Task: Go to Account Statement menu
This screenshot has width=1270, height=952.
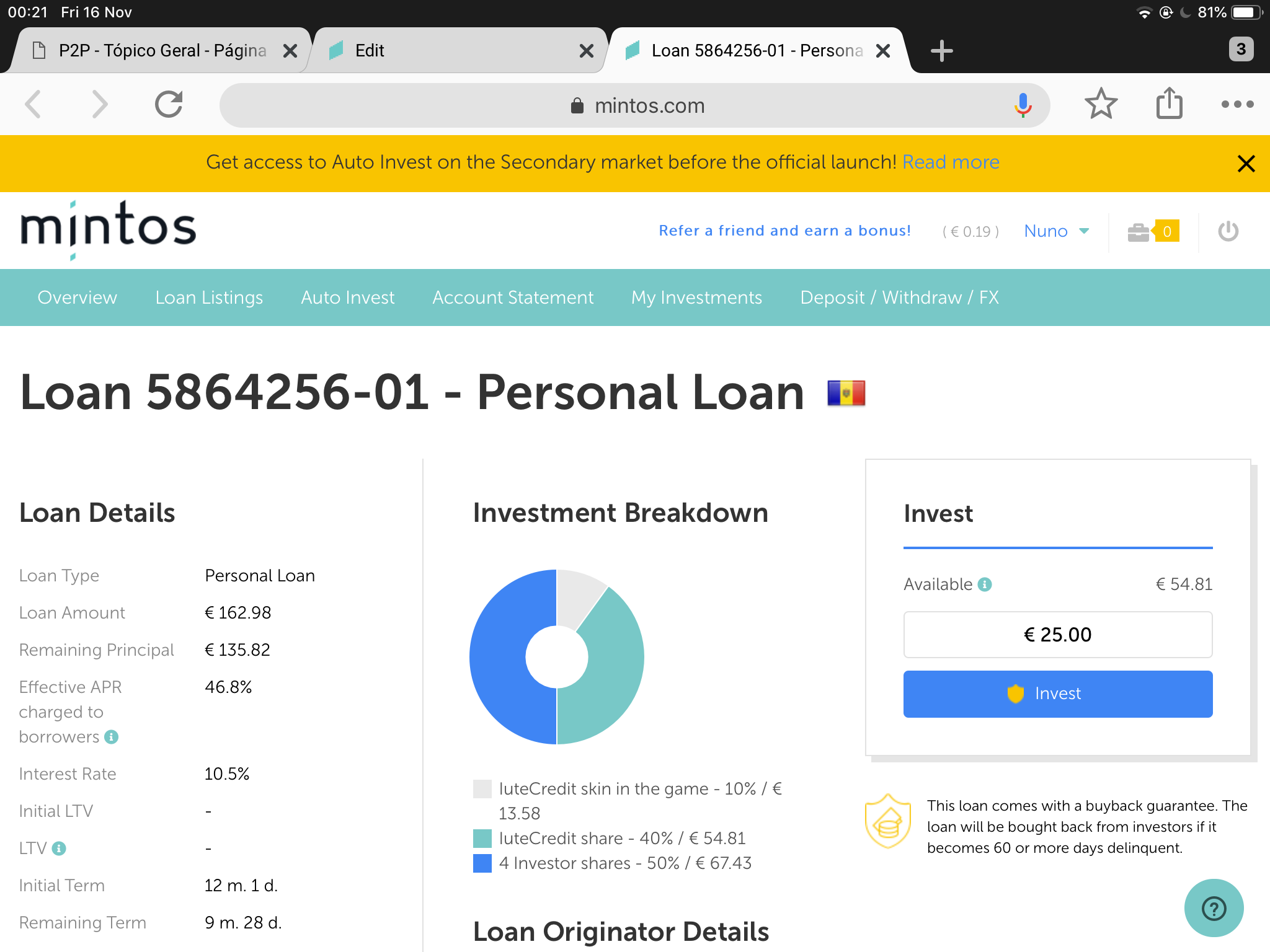Action: tap(513, 297)
